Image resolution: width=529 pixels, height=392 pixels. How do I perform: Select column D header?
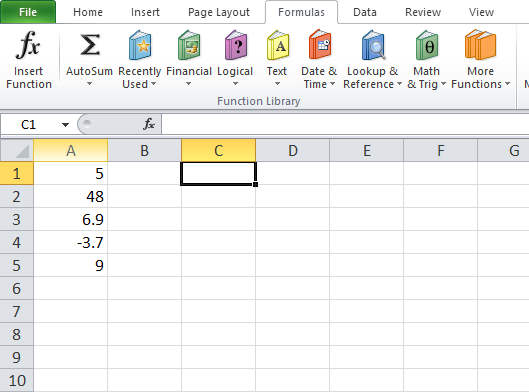(x=293, y=150)
